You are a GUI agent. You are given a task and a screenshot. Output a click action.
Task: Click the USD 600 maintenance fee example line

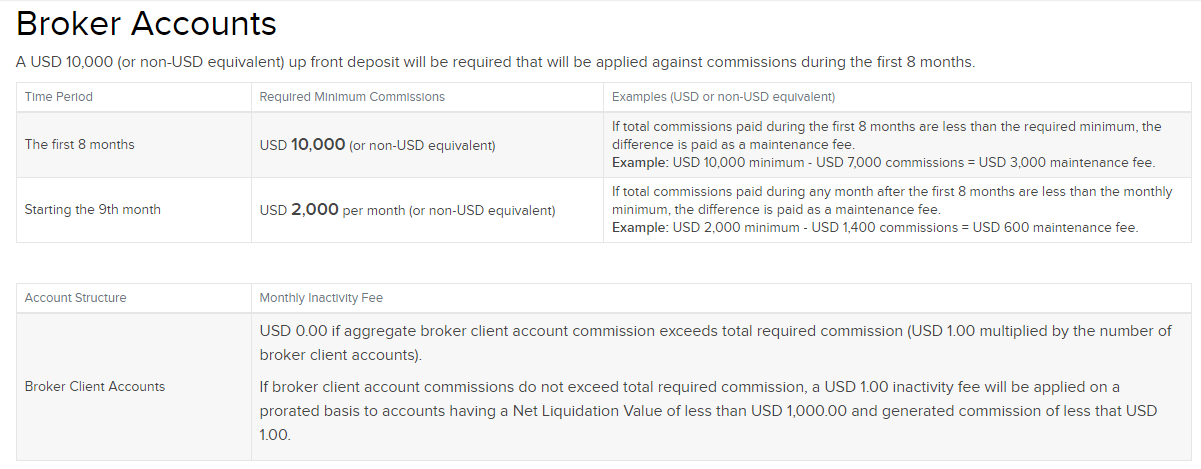point(875,227)
